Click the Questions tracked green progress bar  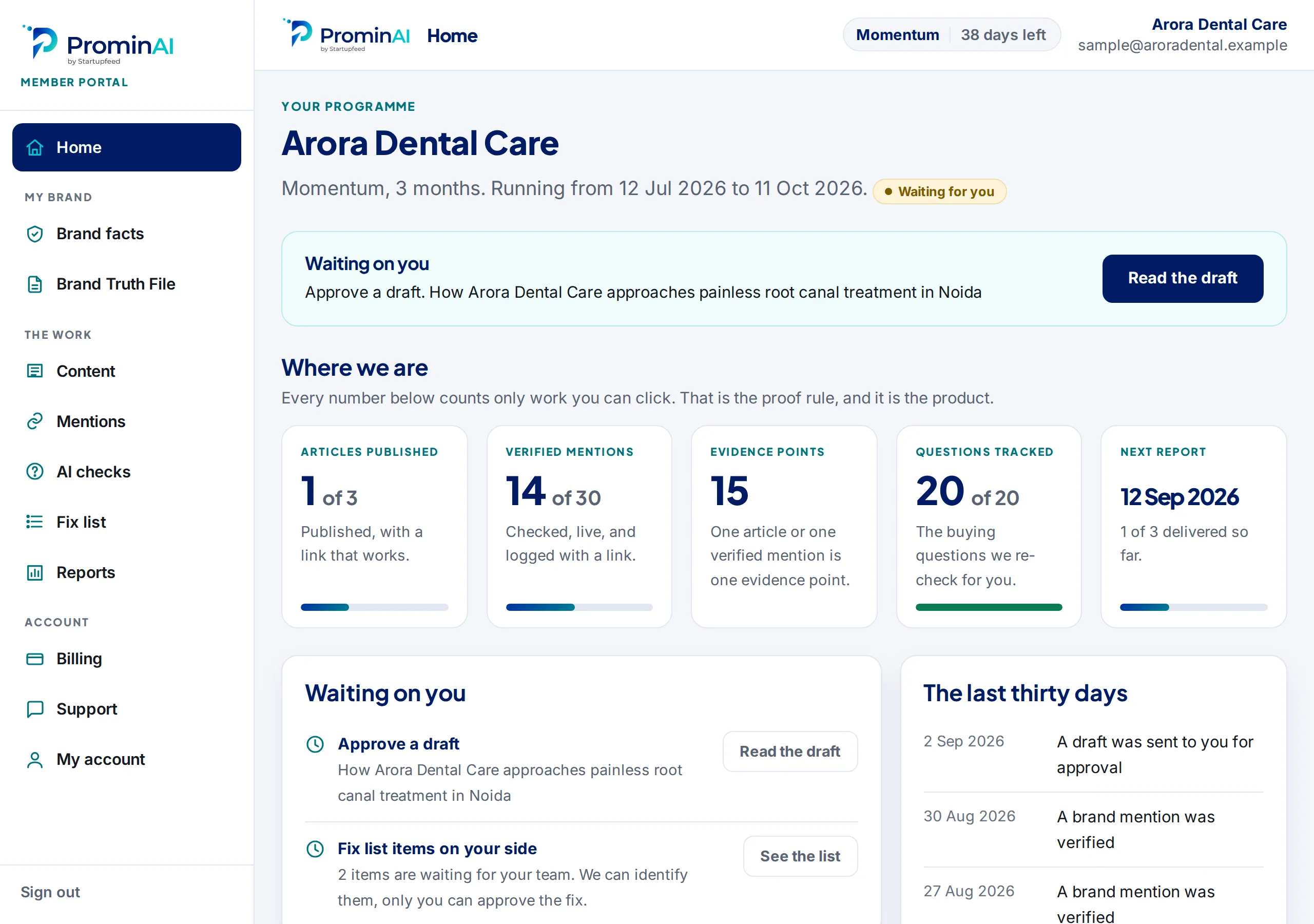point(989,607)
